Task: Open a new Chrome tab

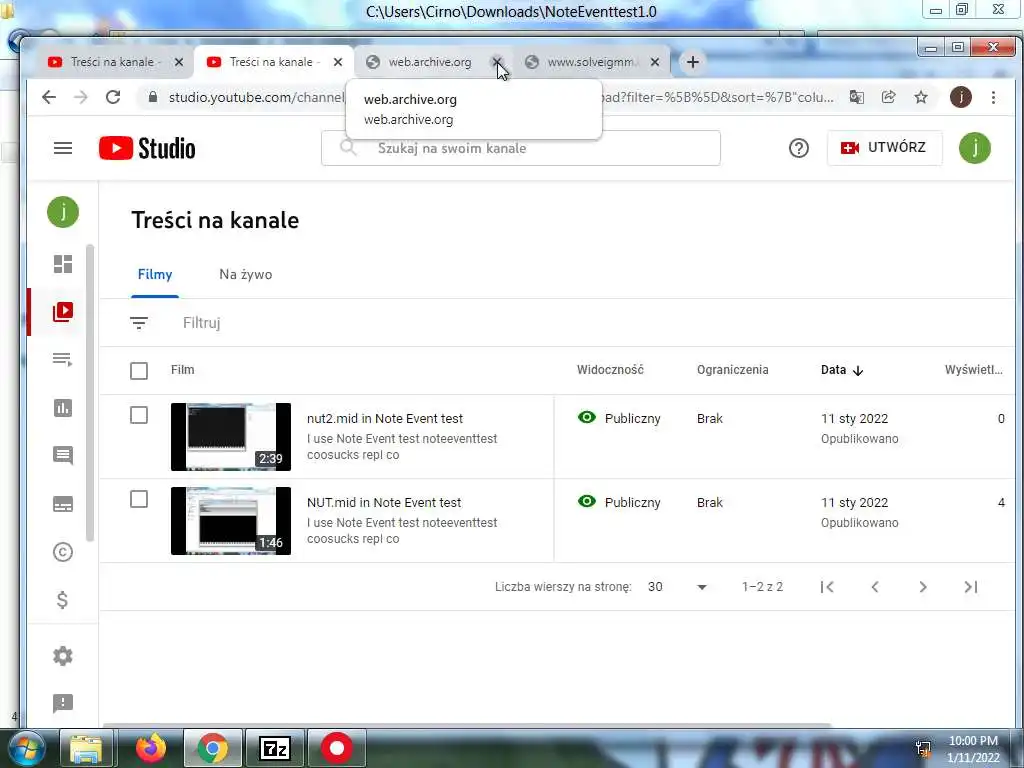Action: [693, 62]
